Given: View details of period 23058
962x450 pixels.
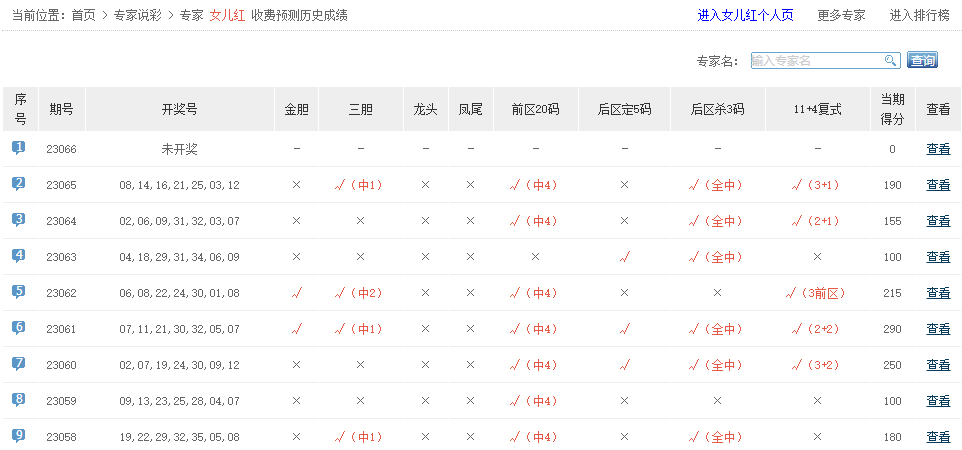Looking at the screenshot, I should click(938, 437).
